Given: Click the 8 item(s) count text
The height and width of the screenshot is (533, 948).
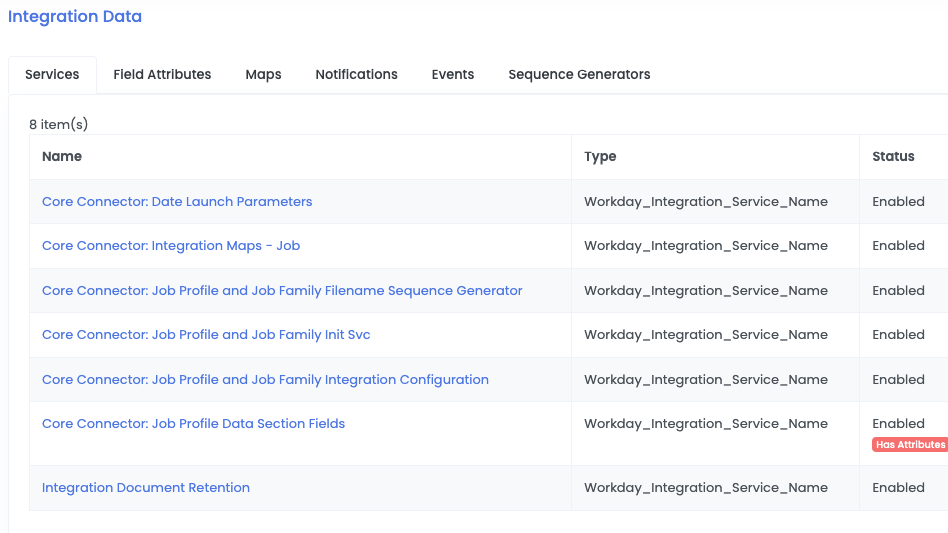Looking at the screenshot, I should pos(59,124).
